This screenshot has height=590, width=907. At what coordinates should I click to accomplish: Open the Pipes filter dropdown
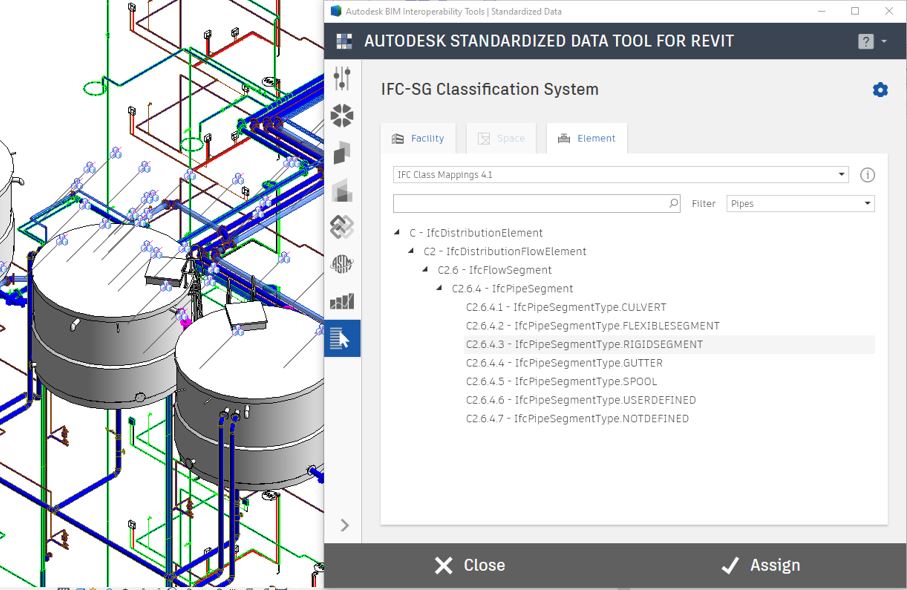click(x=800, y=203)
